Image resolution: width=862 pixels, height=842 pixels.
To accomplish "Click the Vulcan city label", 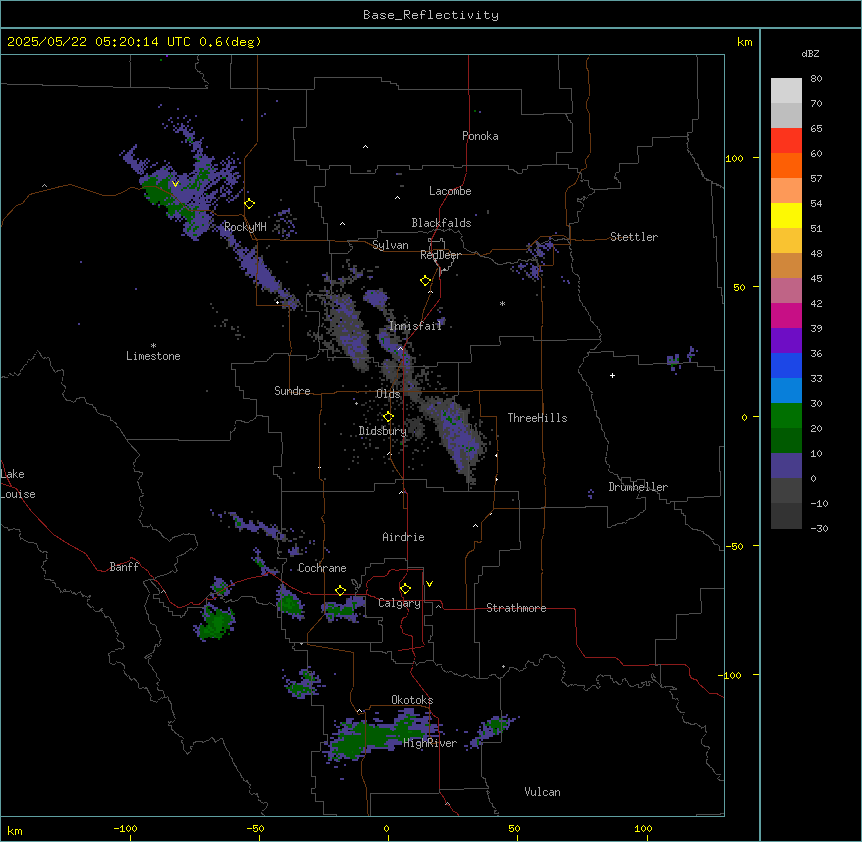I will click(543, 792).
